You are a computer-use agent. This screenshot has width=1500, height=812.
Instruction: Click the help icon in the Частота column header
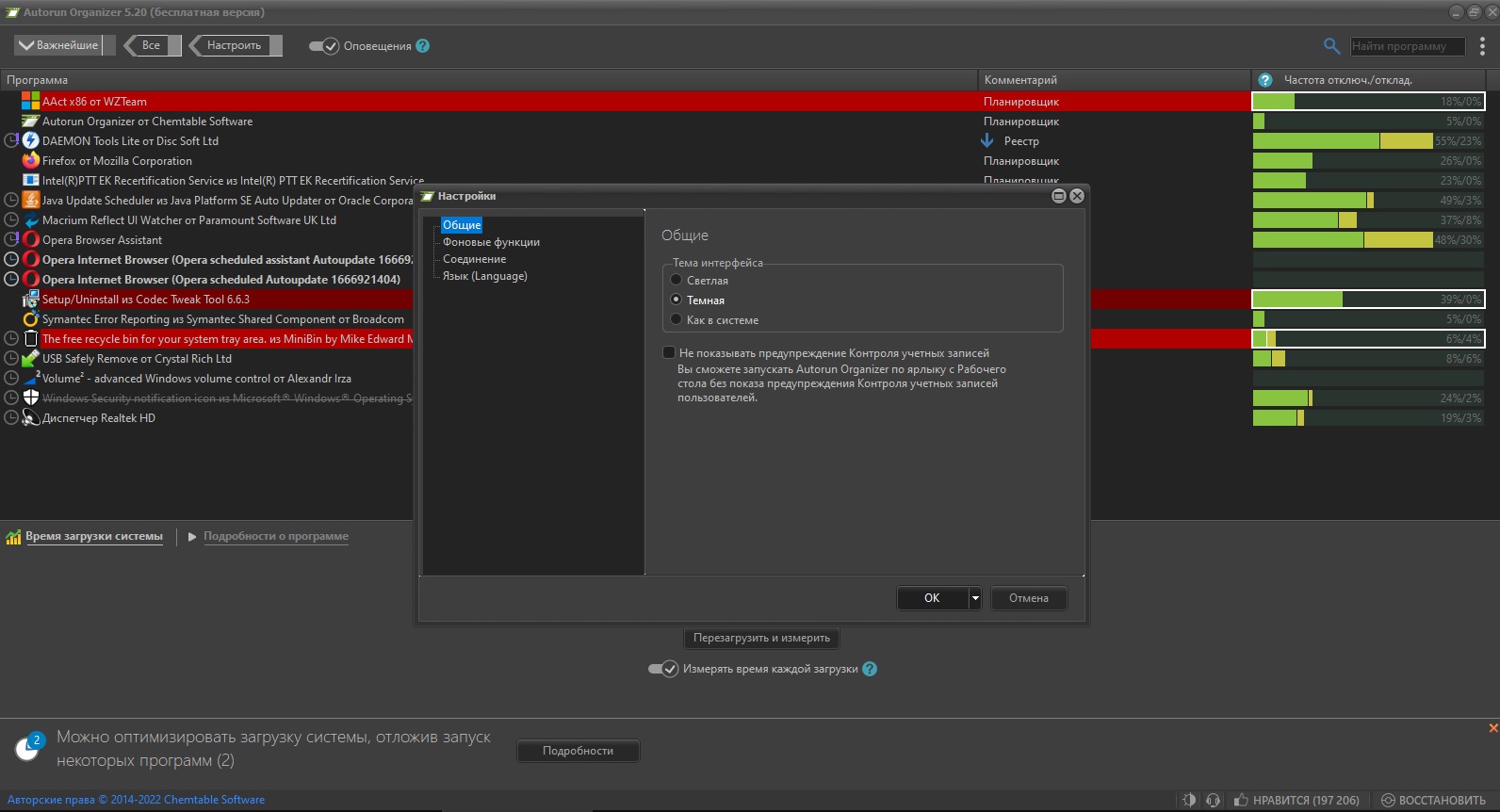click(1265, 80)
